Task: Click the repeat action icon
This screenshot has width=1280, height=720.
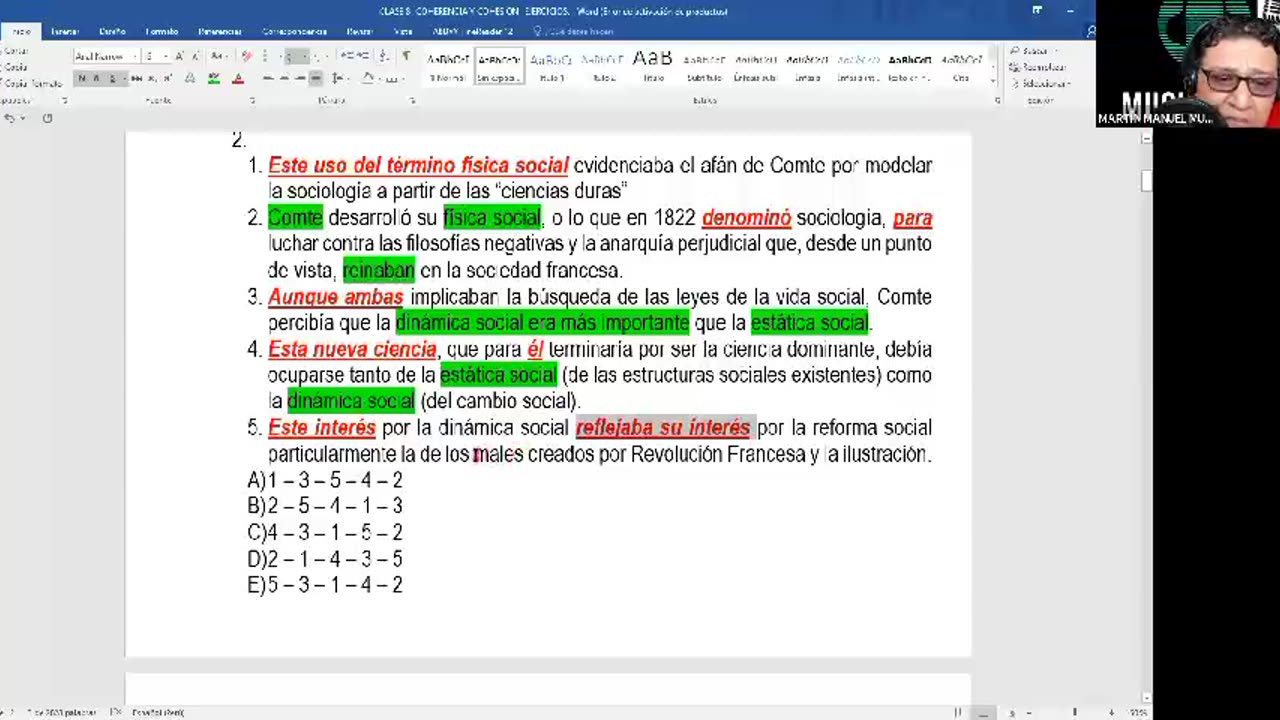Action: coord(47,118)
